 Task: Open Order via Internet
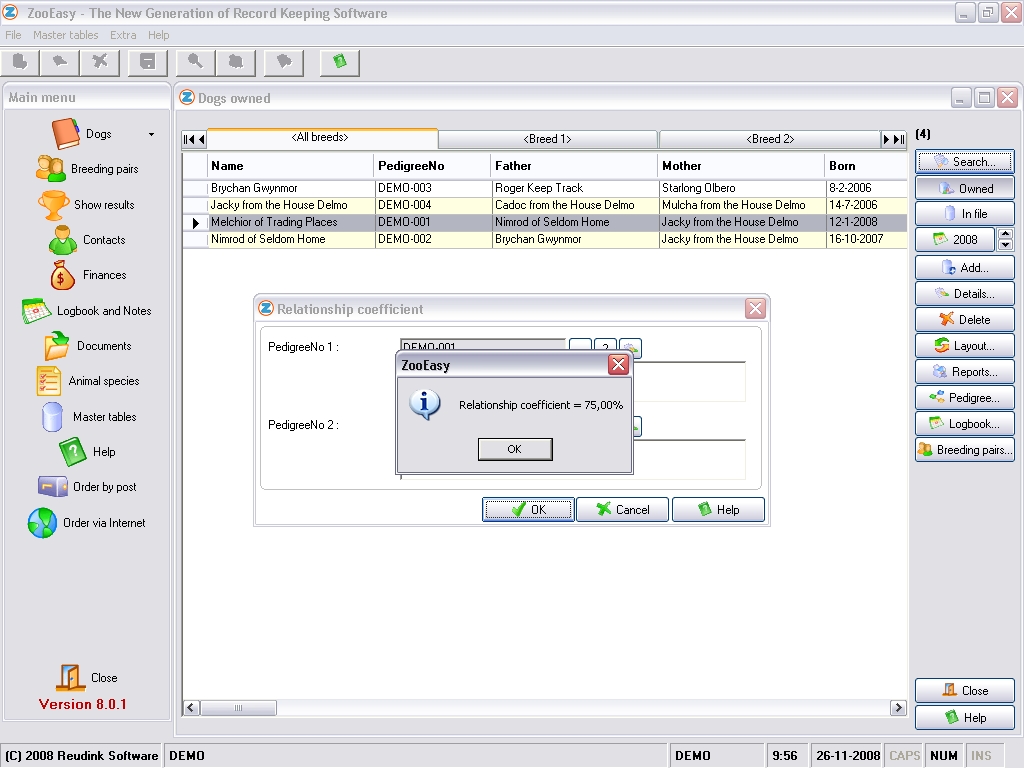pos(87,522)
